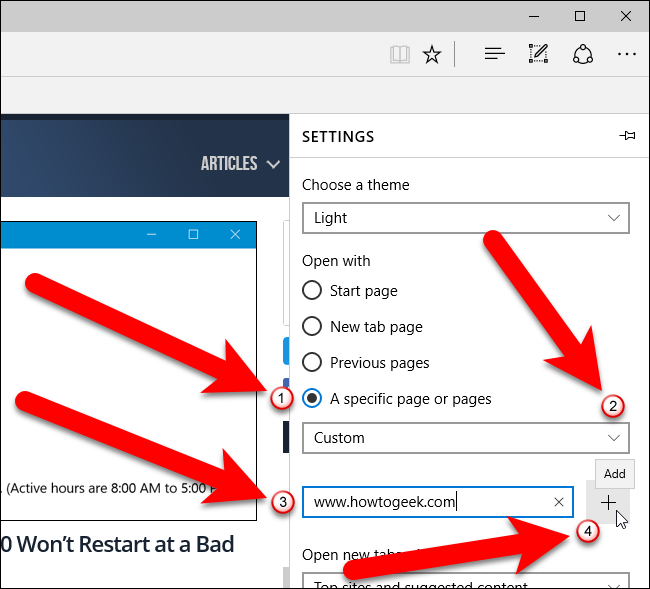Select the Previous pages option

pyautogui.click(x=312, y=362)
